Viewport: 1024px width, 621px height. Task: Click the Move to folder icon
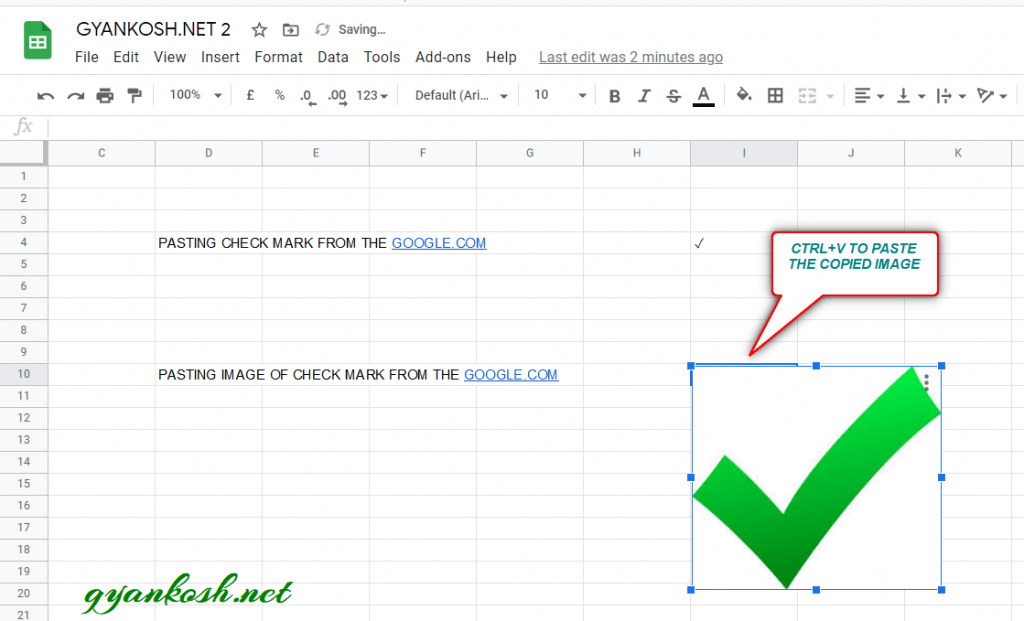291,29
